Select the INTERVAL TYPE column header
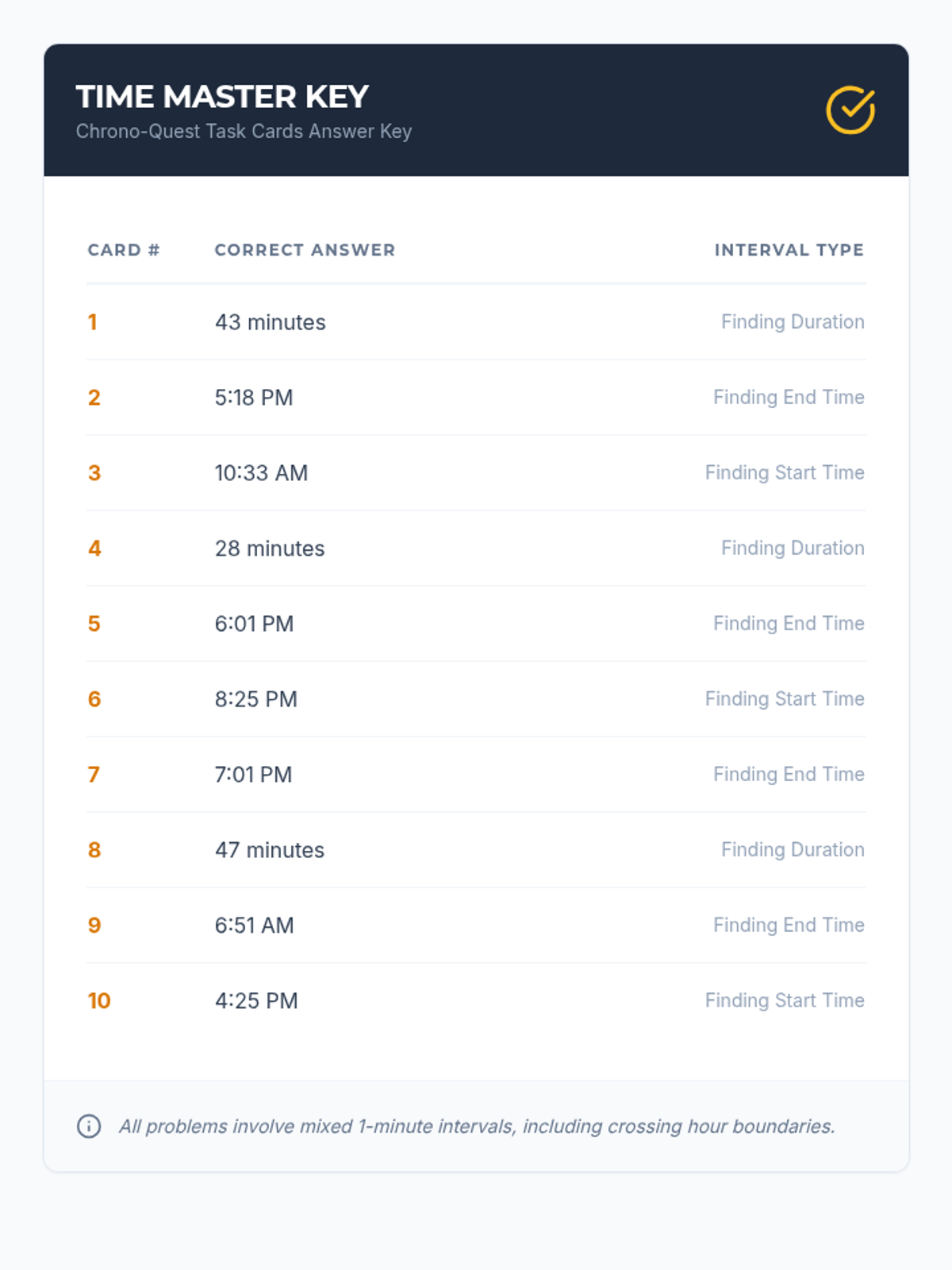The height and width of the screenshot is (1270, 952). [x=789, y=250]
